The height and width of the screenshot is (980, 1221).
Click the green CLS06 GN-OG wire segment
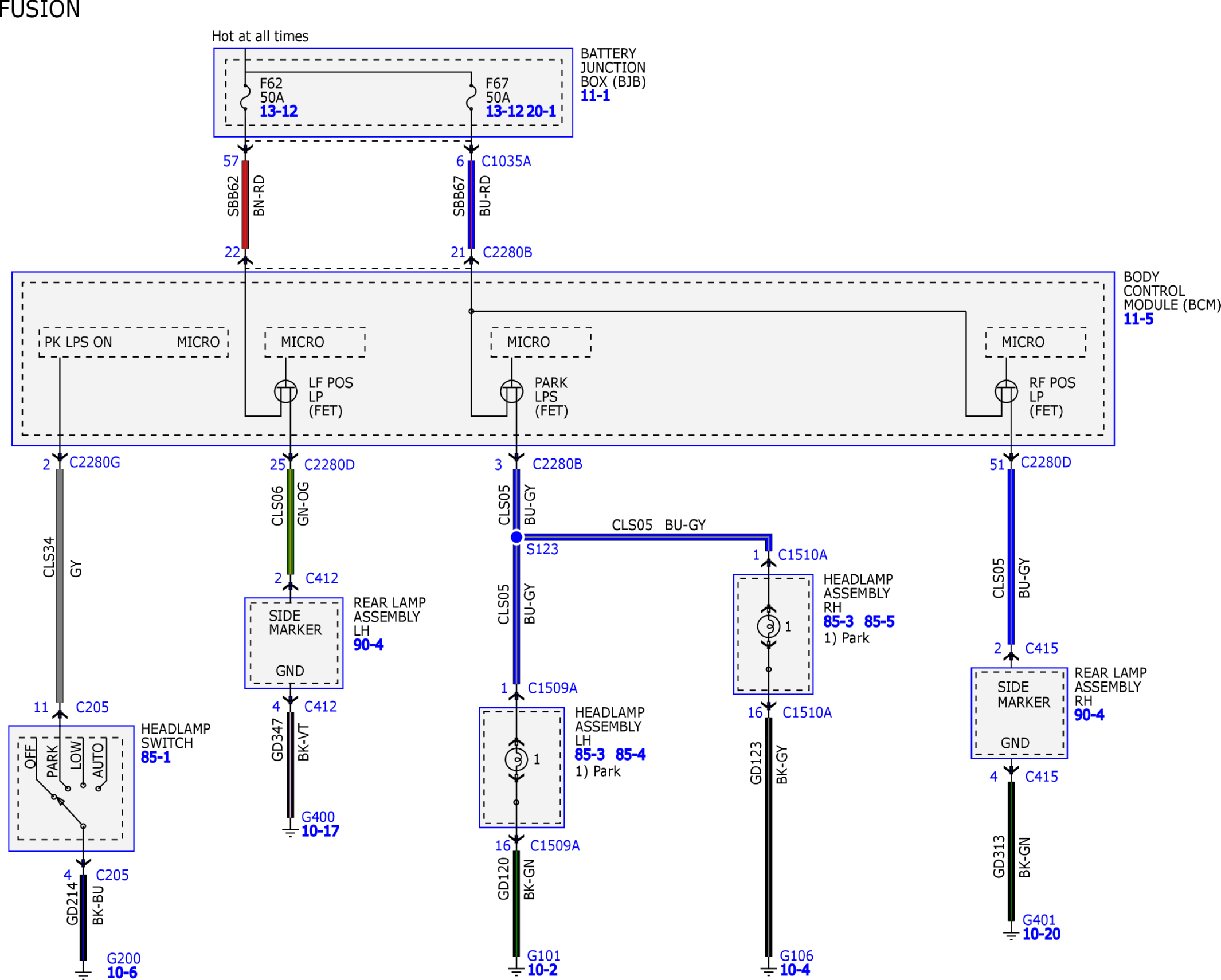(x=291, y=522)
